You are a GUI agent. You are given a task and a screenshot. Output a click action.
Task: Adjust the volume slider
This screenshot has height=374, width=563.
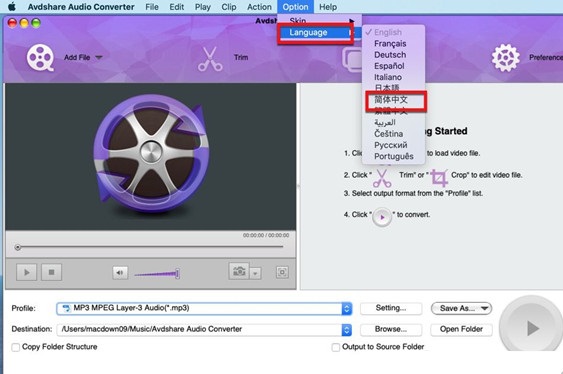coord(157,274)
